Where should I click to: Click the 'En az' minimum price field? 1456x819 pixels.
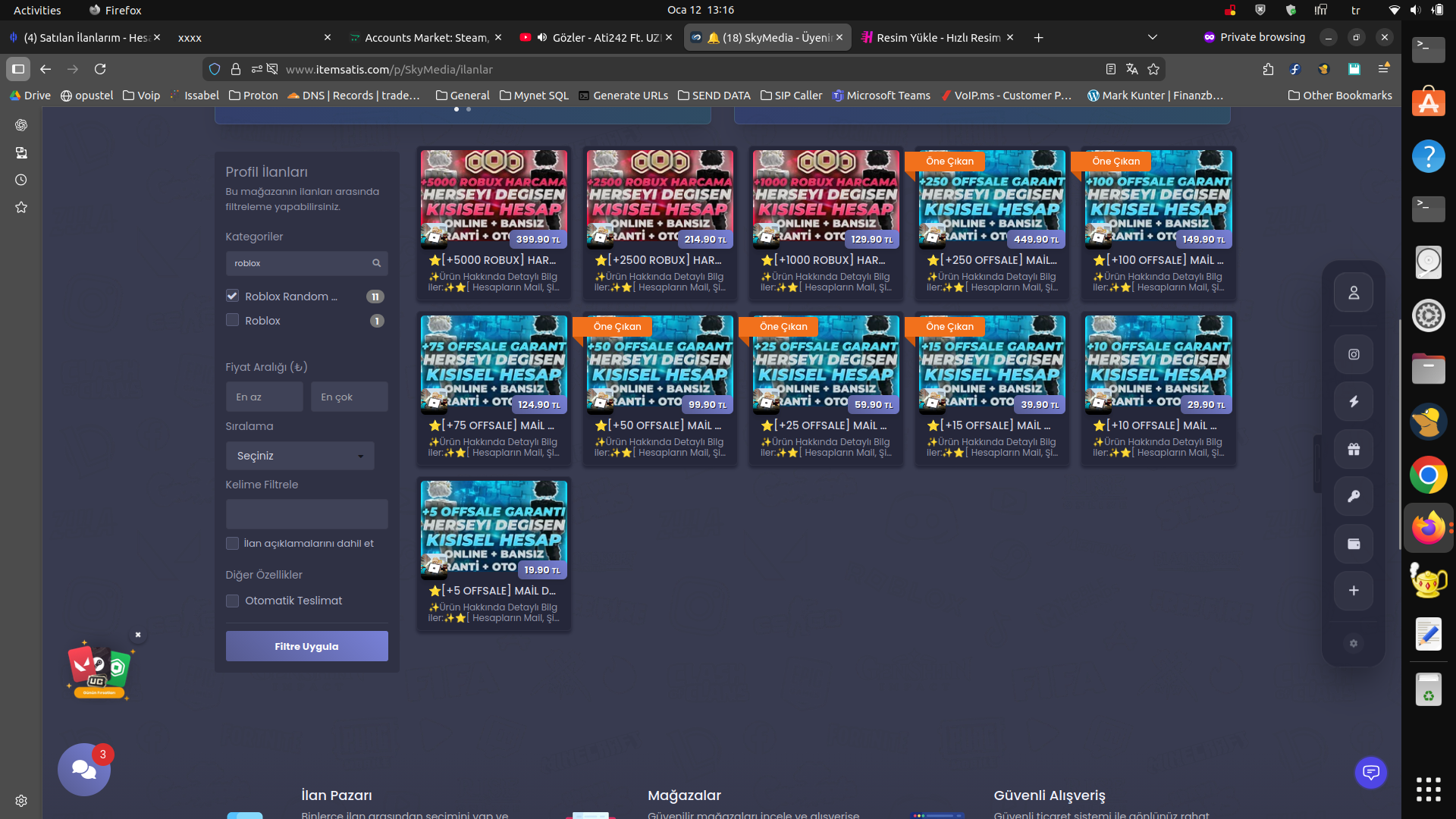point(265,397)
